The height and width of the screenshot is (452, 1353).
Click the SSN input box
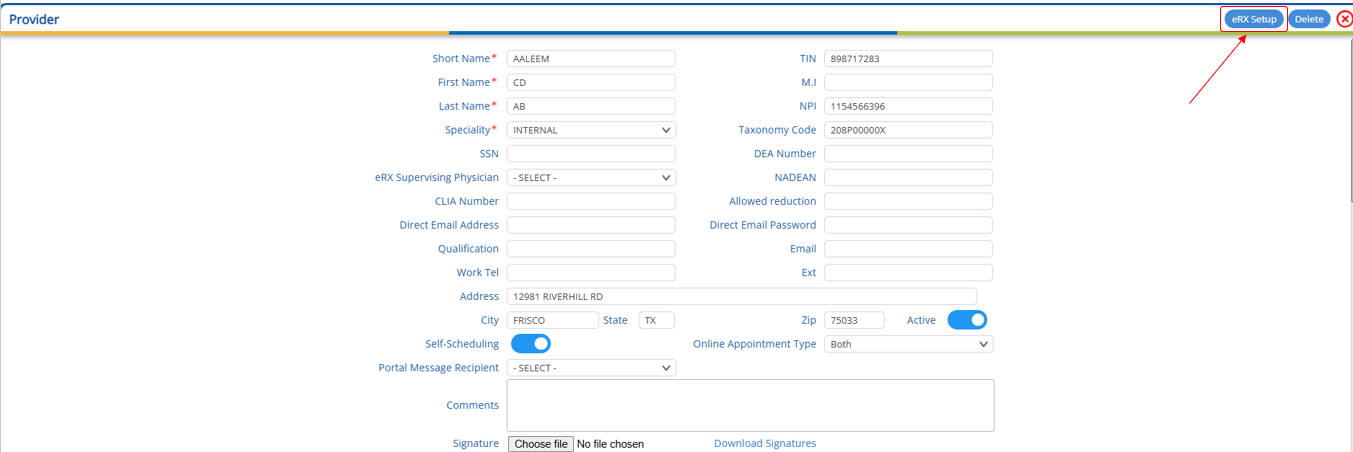[591, 154]
